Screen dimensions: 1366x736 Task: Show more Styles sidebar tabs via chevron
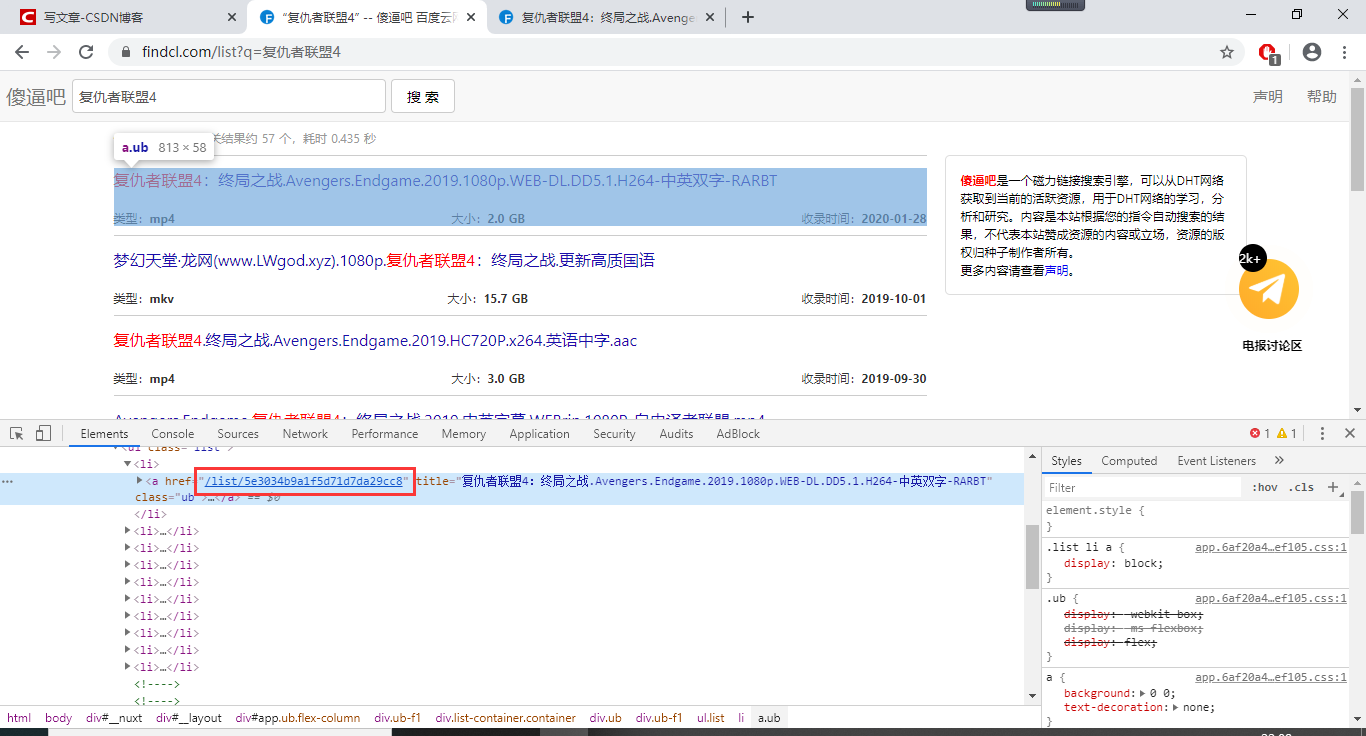pos(1279,461)
